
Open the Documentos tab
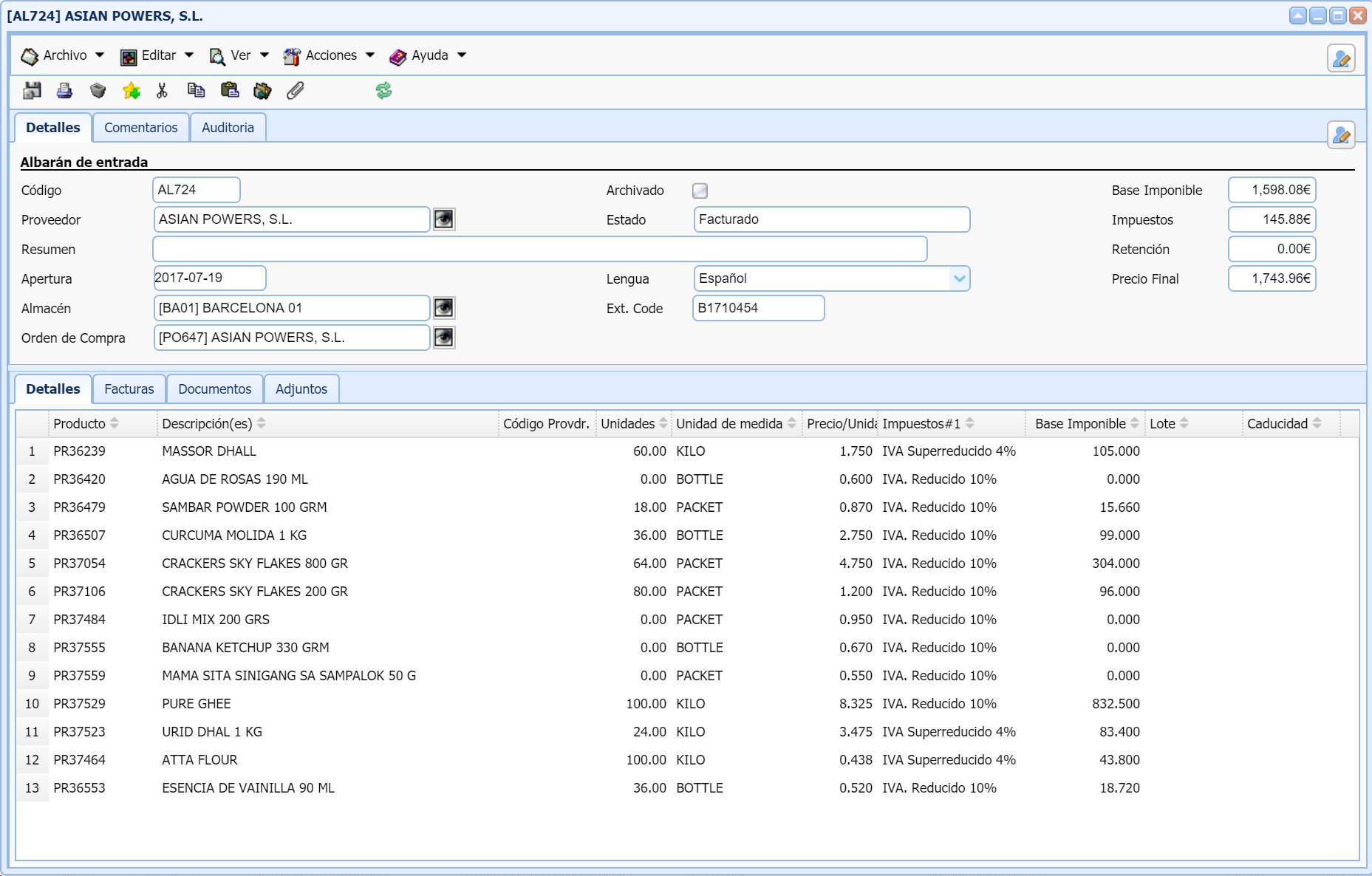(215, 389)
